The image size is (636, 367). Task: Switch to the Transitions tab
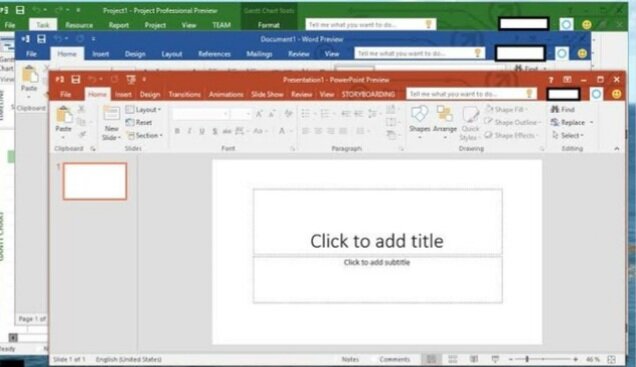185,94
